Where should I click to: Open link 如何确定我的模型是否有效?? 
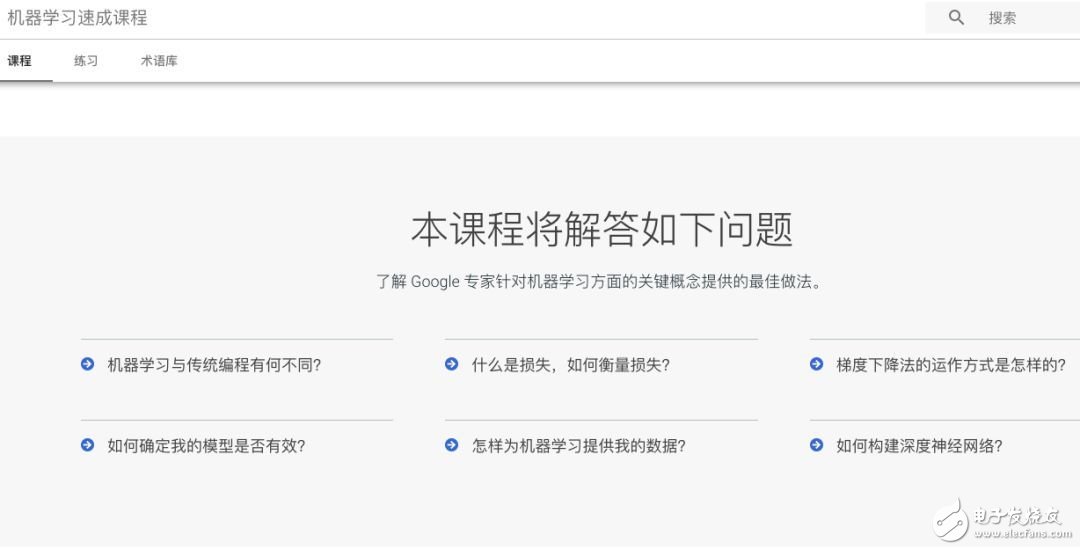[x=206, y=446]
